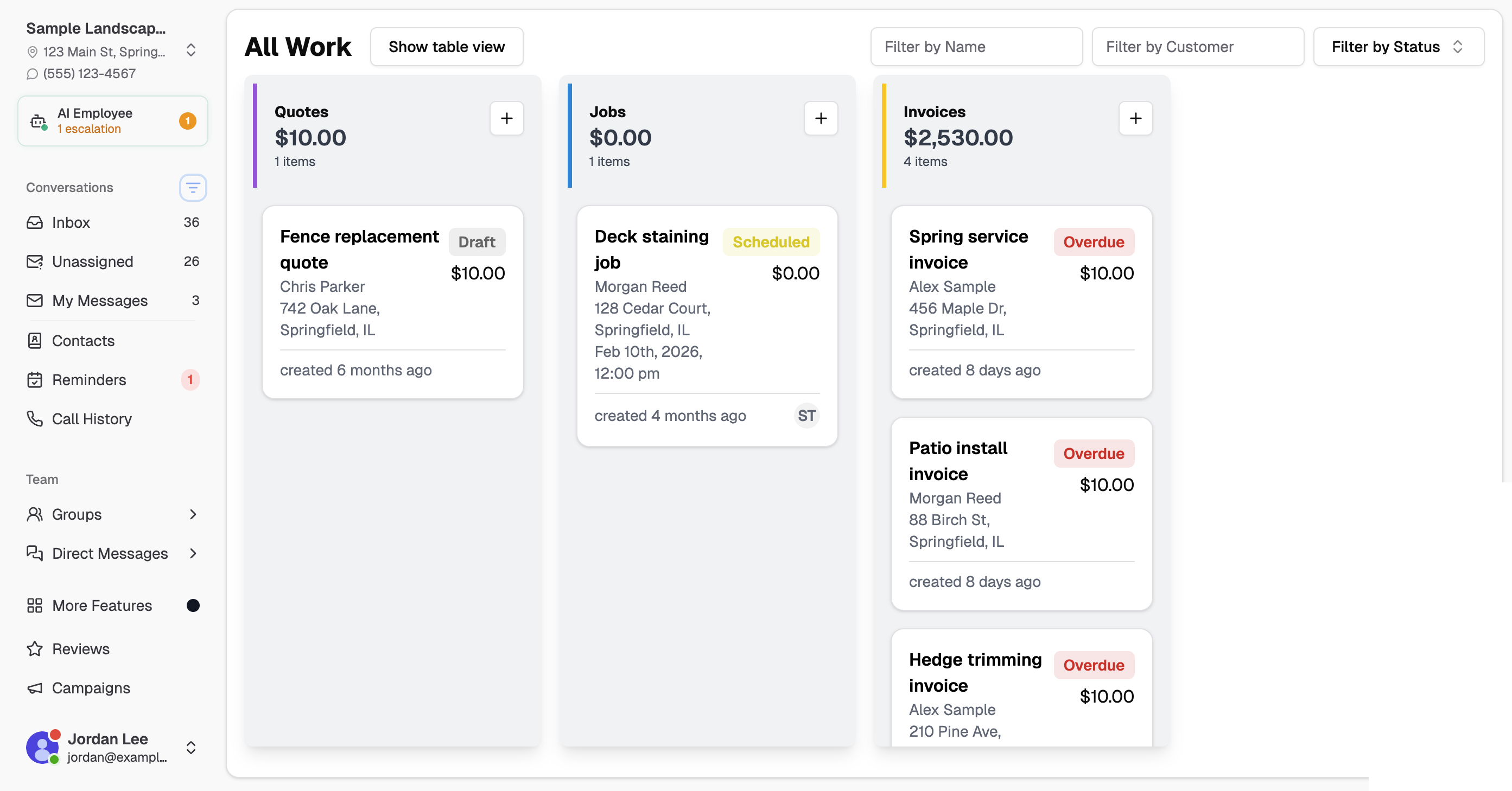Add a new invoice with plus button

(1136, 118)
